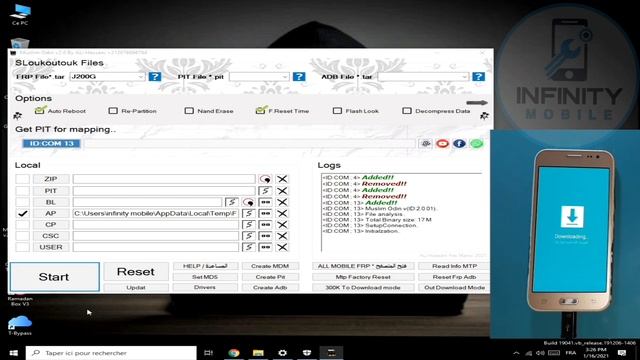Click the taskbar search box
The width and height of the screenshot is (640, 360).
pos(111,353)
